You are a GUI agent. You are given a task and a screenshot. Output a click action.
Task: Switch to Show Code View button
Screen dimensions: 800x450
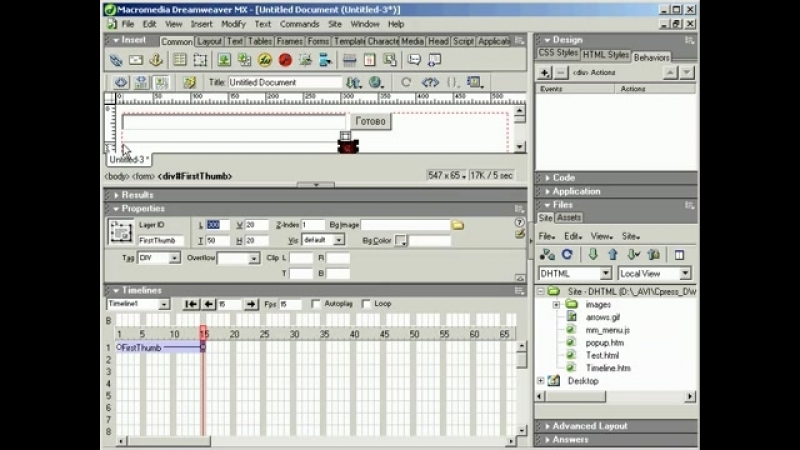[121, 82]
